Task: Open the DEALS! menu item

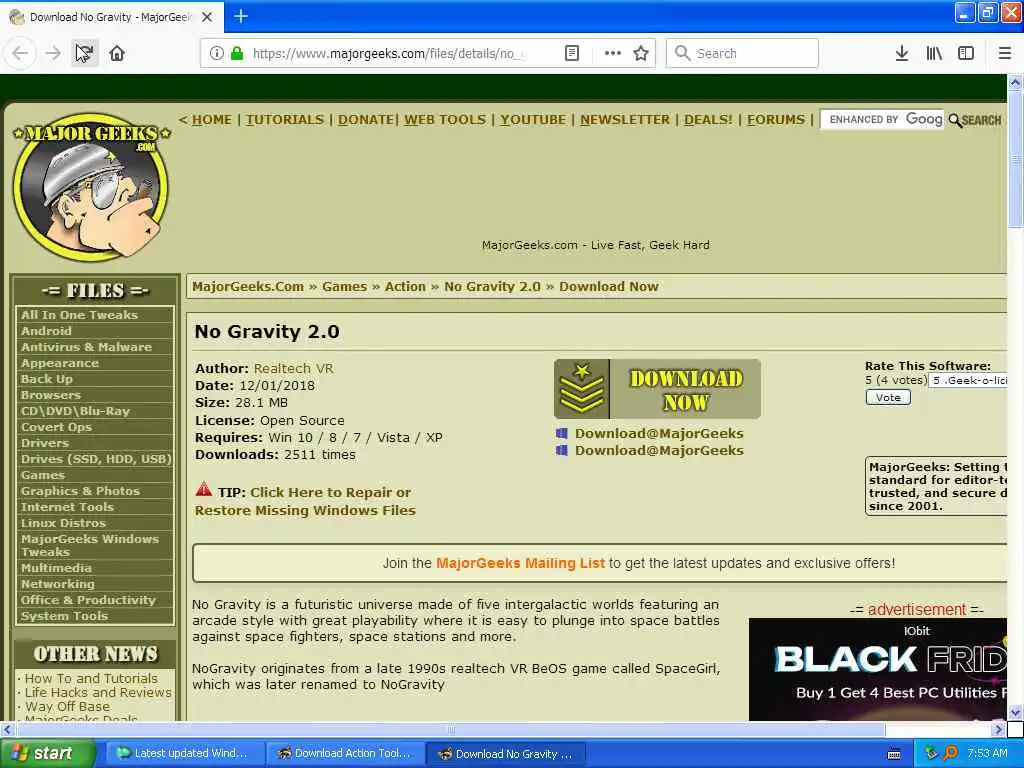Action: [x=709, y=120]
